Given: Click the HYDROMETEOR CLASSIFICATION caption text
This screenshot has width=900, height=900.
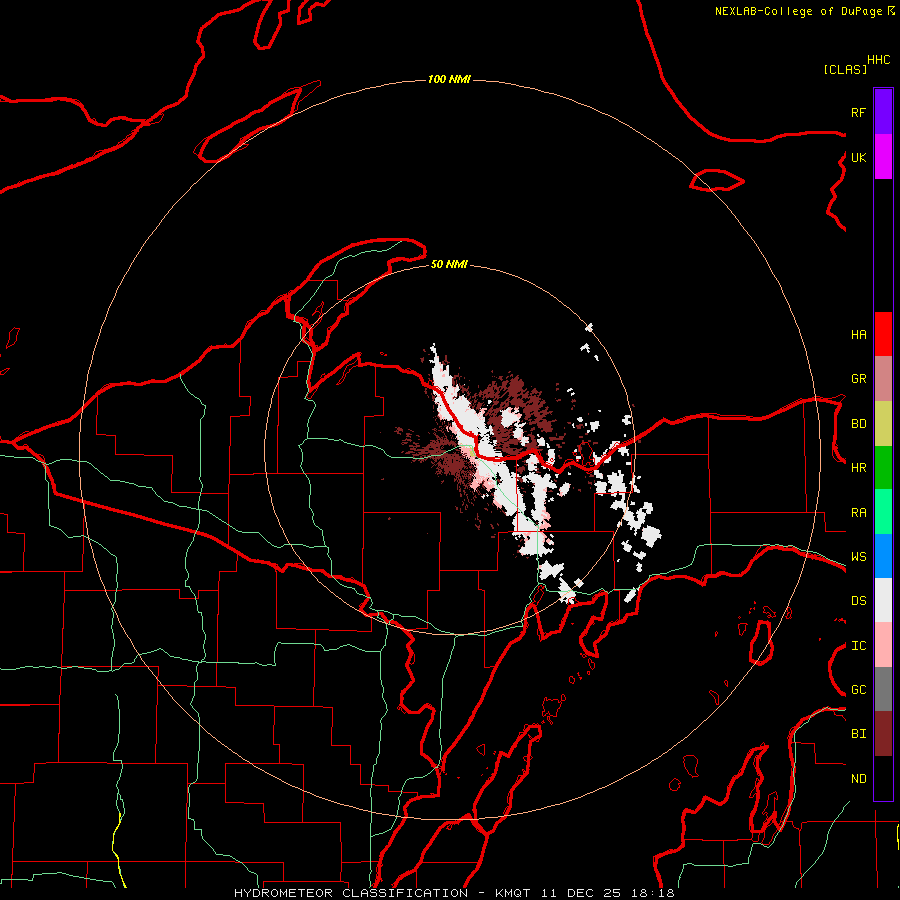Looking at the screenshot, I should (x=351, y=893).
